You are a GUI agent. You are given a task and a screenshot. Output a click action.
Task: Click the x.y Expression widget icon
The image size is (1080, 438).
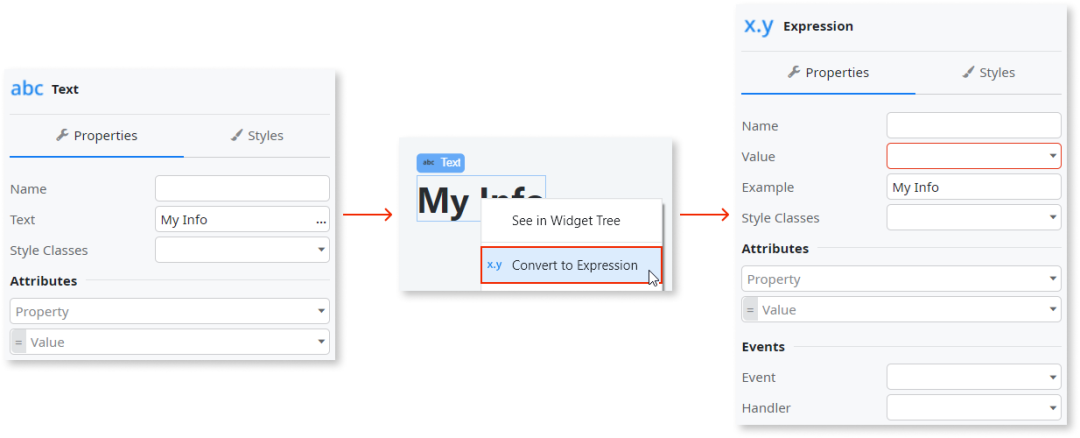pos(759,26)
